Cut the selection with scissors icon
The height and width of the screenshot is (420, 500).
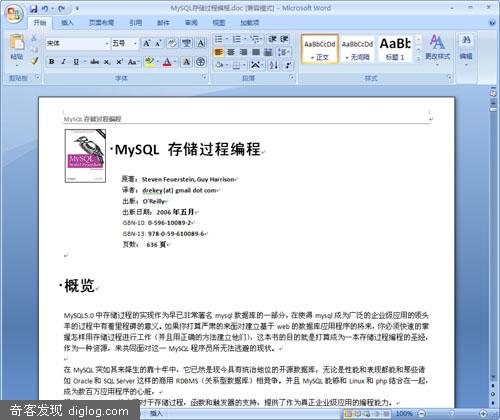click(34, 39)
